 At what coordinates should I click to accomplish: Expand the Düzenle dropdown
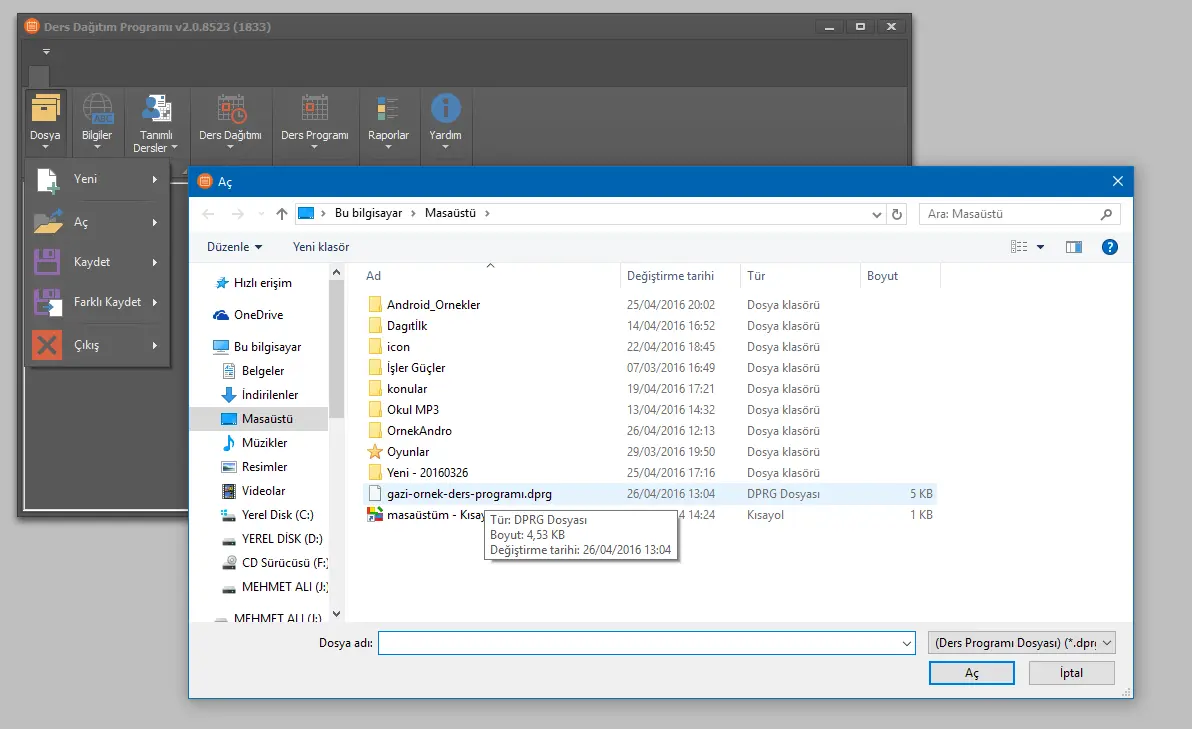[235, 247]
